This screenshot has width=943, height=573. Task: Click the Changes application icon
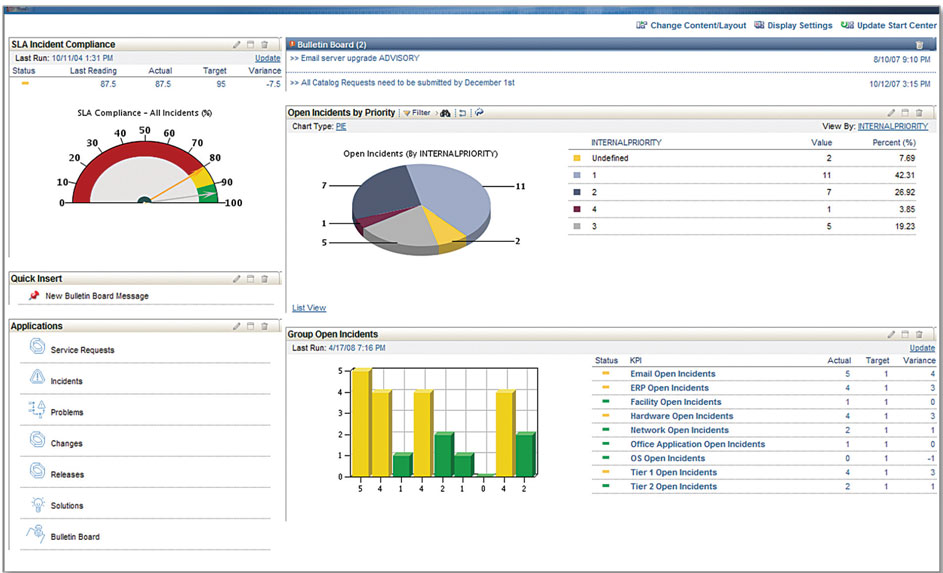point(37,440)
